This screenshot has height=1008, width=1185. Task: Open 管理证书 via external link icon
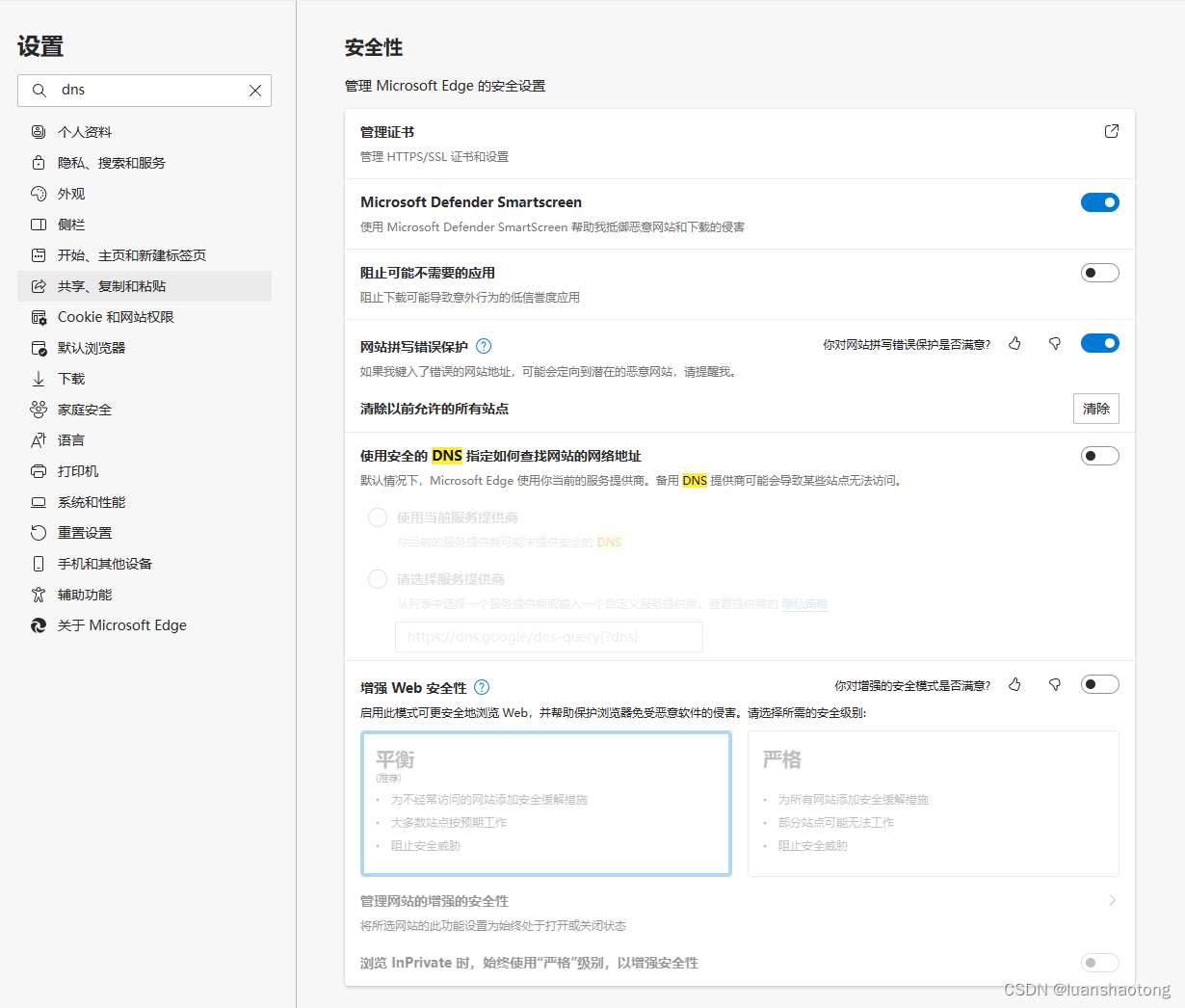tap(1112, 131)
